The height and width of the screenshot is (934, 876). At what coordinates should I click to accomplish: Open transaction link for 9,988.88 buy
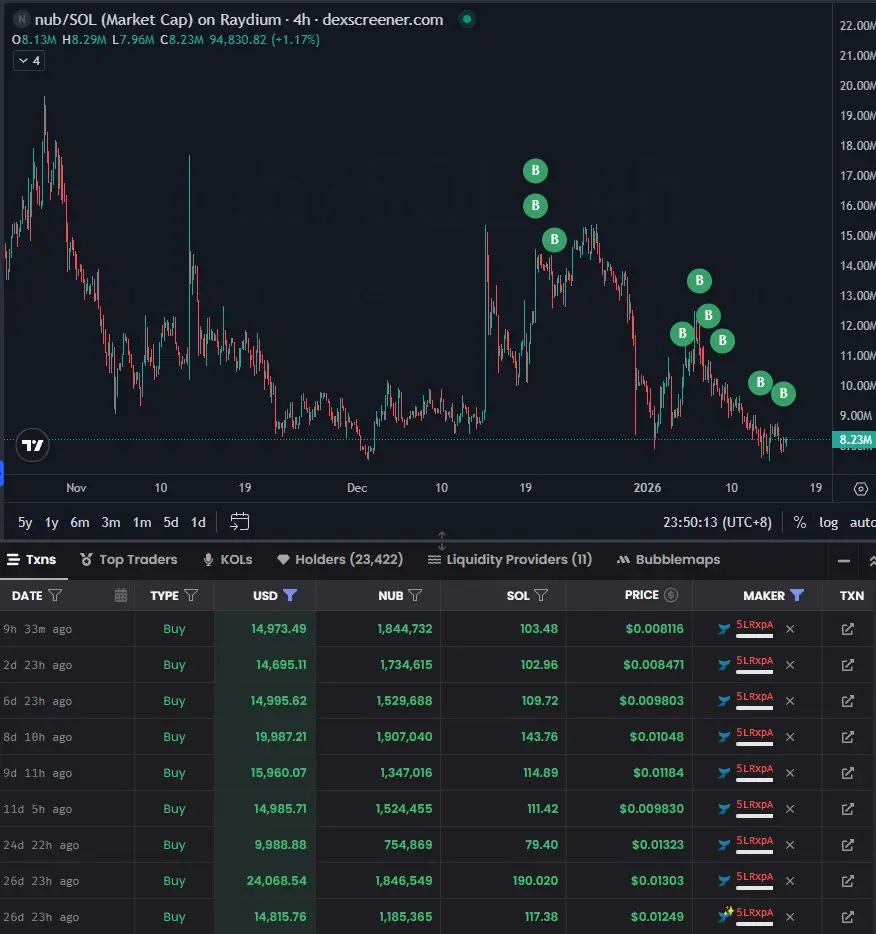point(848,845)
